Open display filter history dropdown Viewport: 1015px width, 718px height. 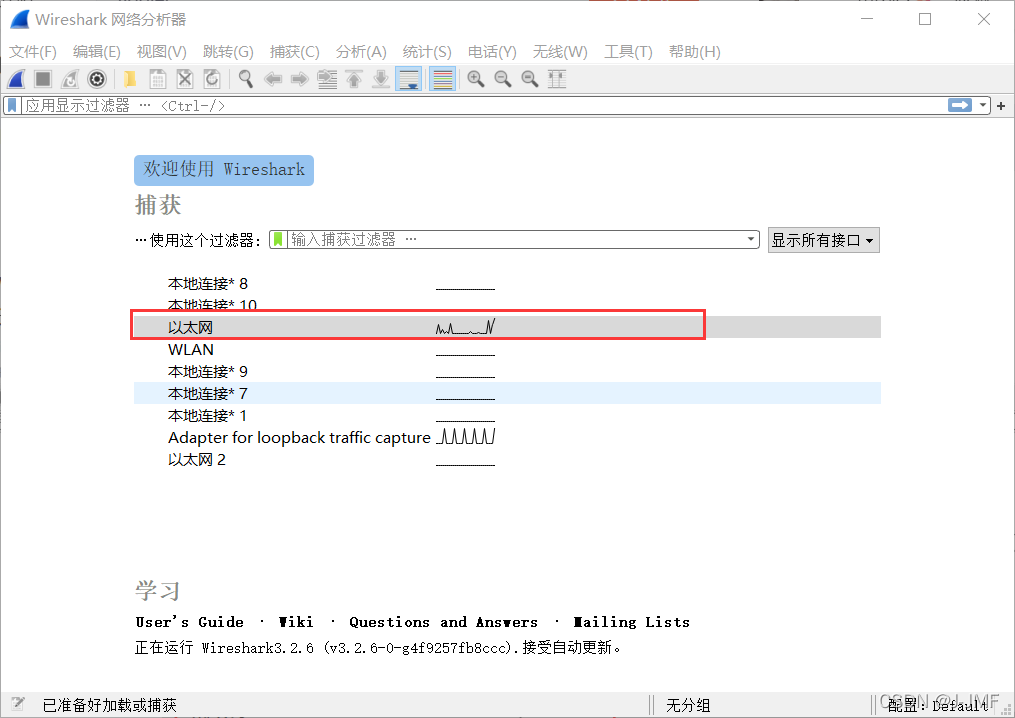point(983,105)
